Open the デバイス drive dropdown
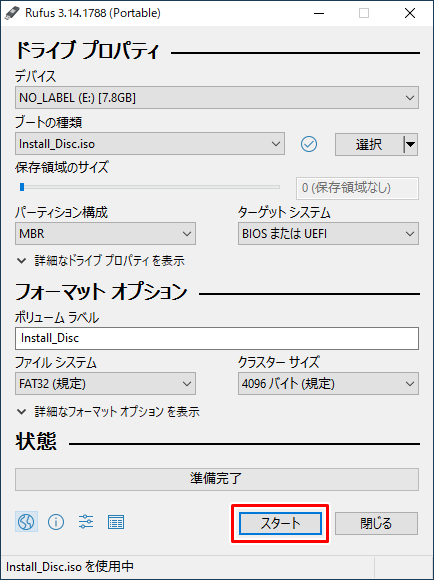The image size is (434, 580). tap(217, 98)
